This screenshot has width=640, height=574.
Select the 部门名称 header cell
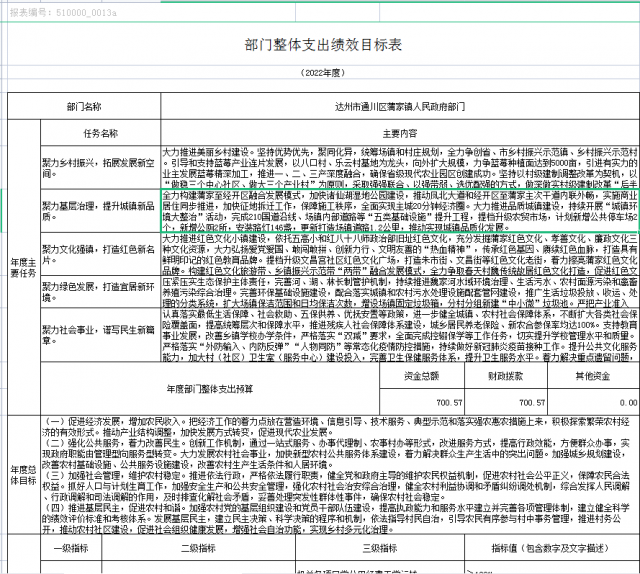pyautogui.click(x=84, y=107)
